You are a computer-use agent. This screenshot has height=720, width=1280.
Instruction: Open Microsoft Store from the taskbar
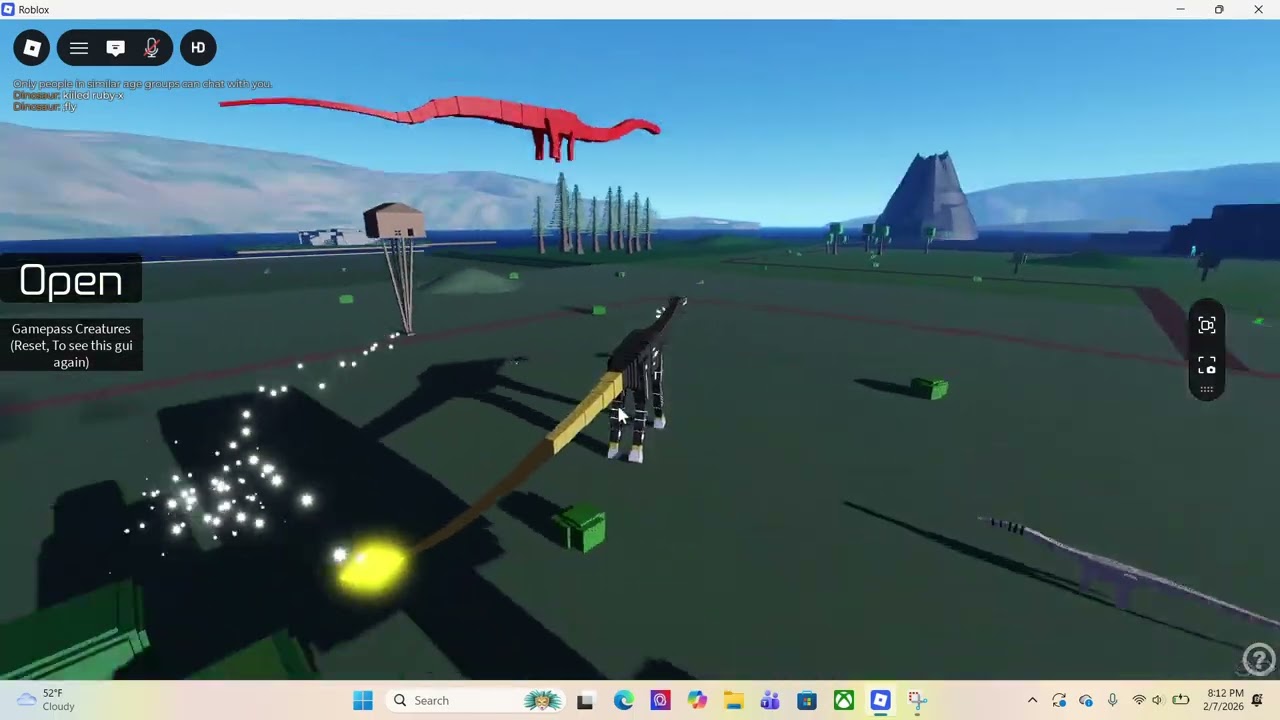807,701
